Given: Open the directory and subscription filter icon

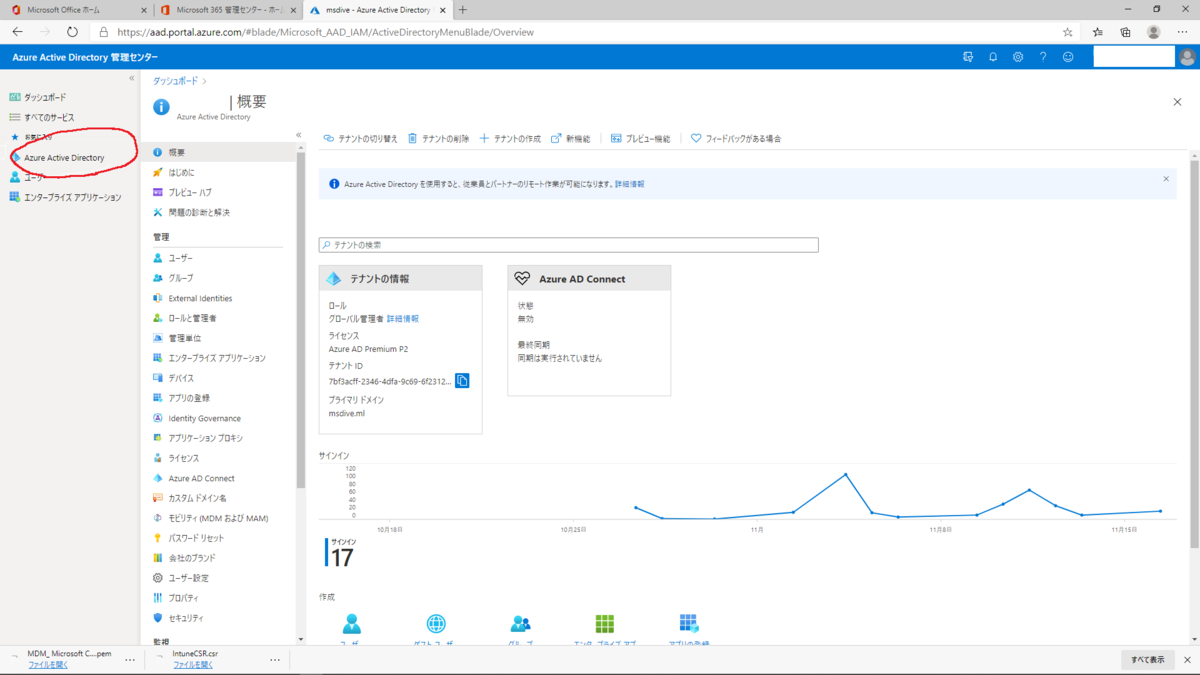Looking at the screenshot, I should [968, 57].
